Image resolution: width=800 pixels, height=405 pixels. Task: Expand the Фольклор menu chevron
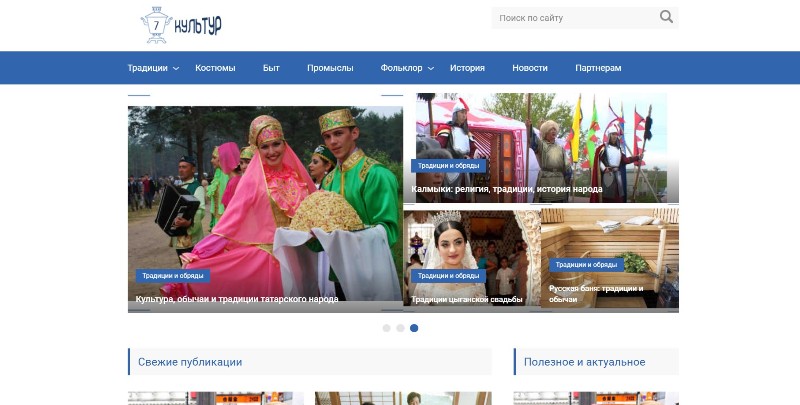(x=430, y=68)
